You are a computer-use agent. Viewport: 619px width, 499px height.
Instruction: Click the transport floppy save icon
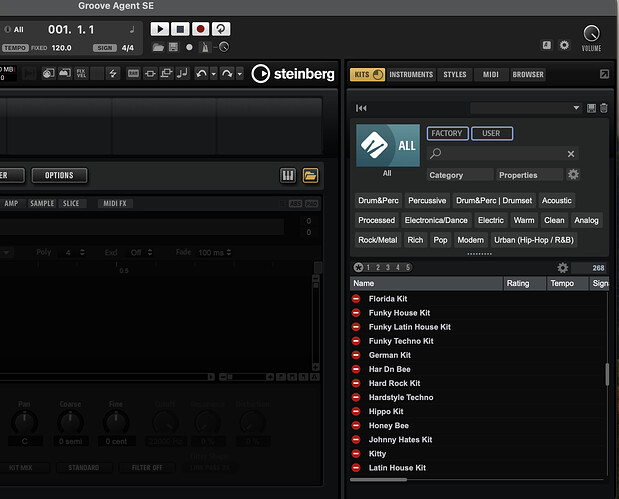click(x=173, y=47)
